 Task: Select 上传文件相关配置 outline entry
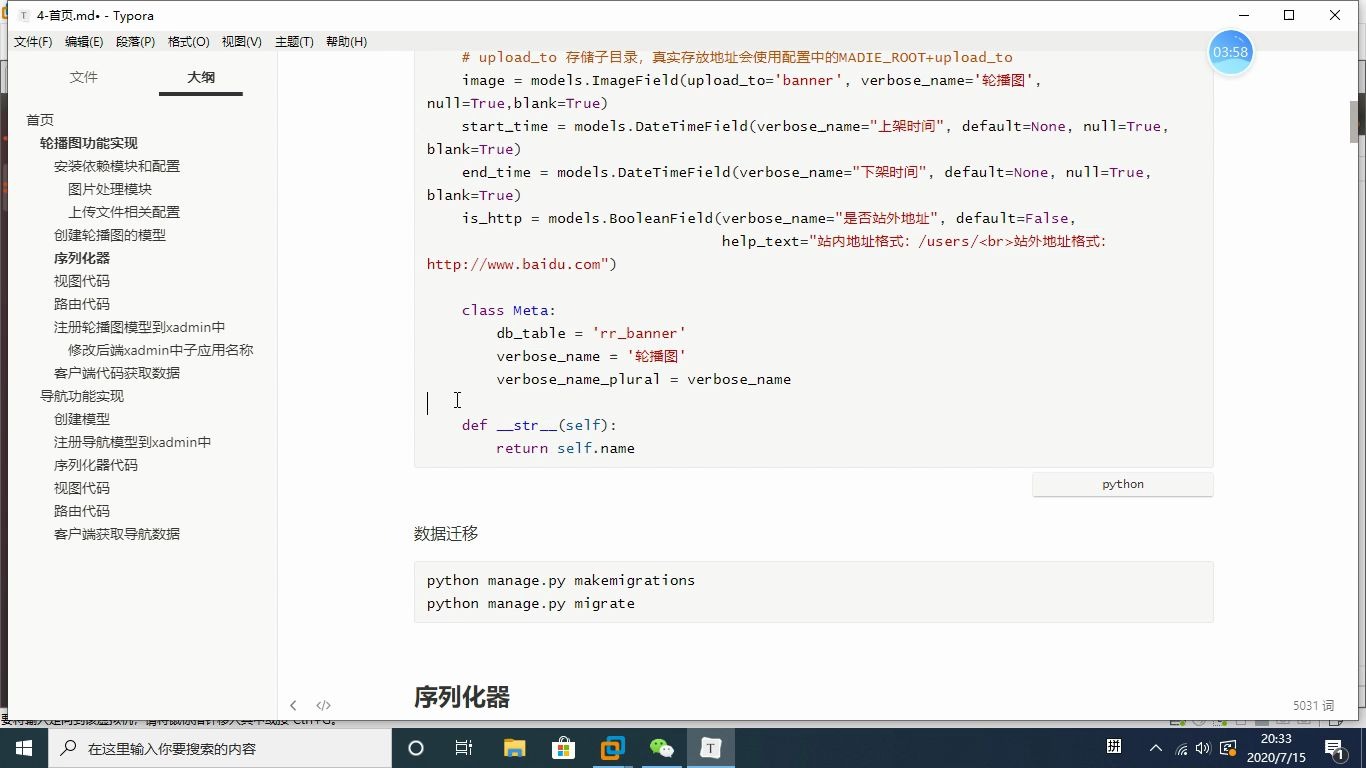click(124, 212)
